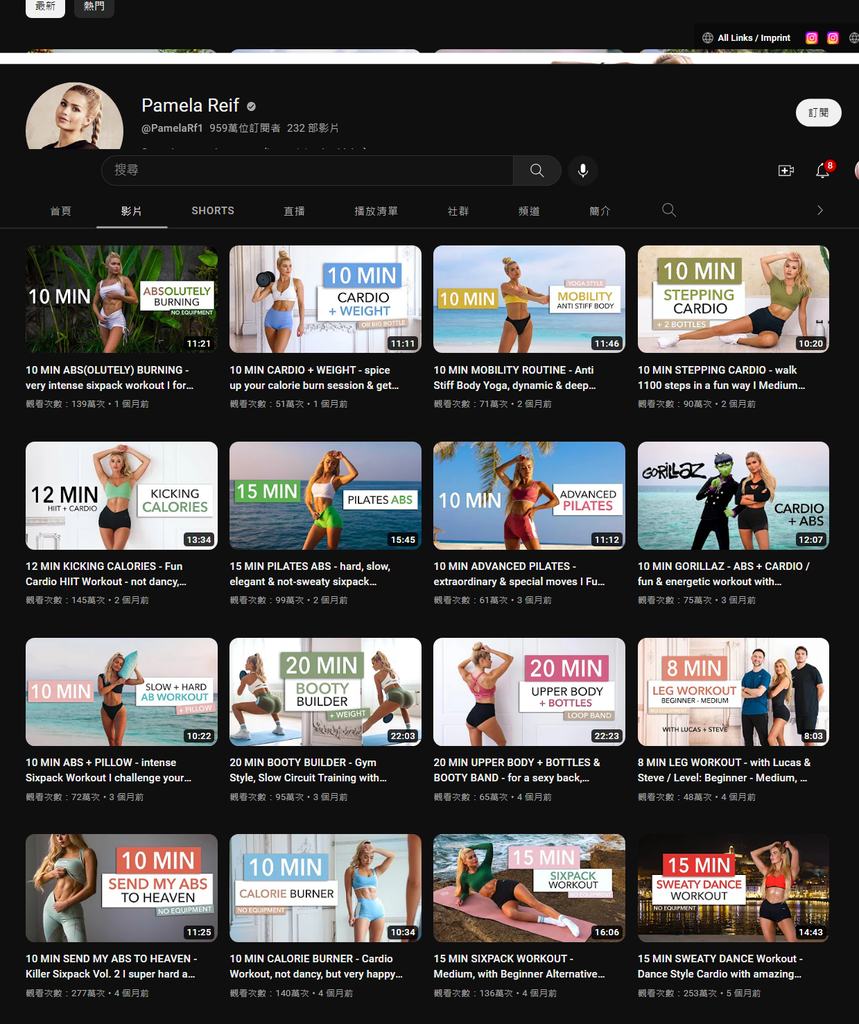Click the magnifier search button beside the search box
859x1024 pixels.
click(537, 170)
